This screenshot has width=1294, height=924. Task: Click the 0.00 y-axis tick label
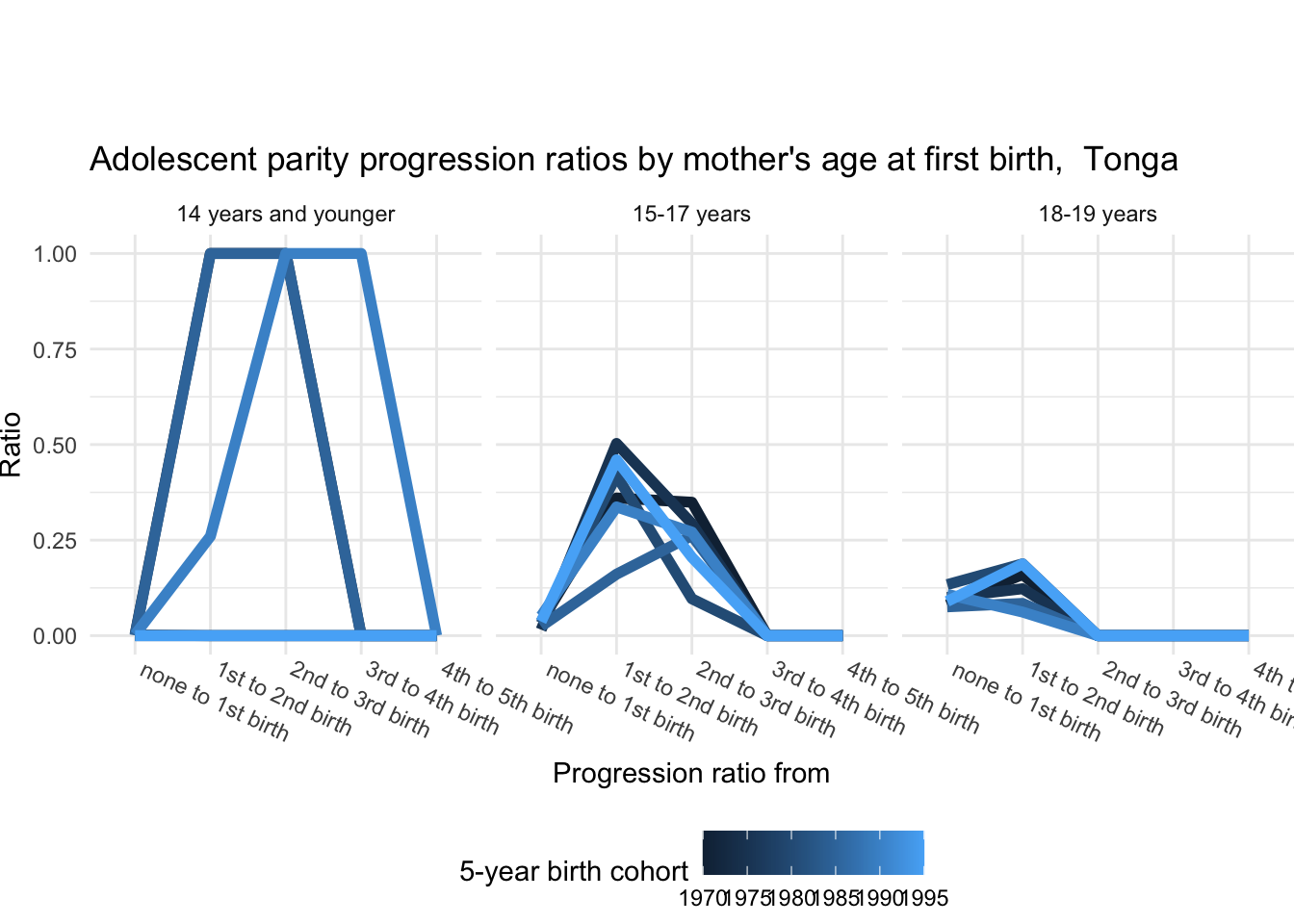[x=54, y=635]
